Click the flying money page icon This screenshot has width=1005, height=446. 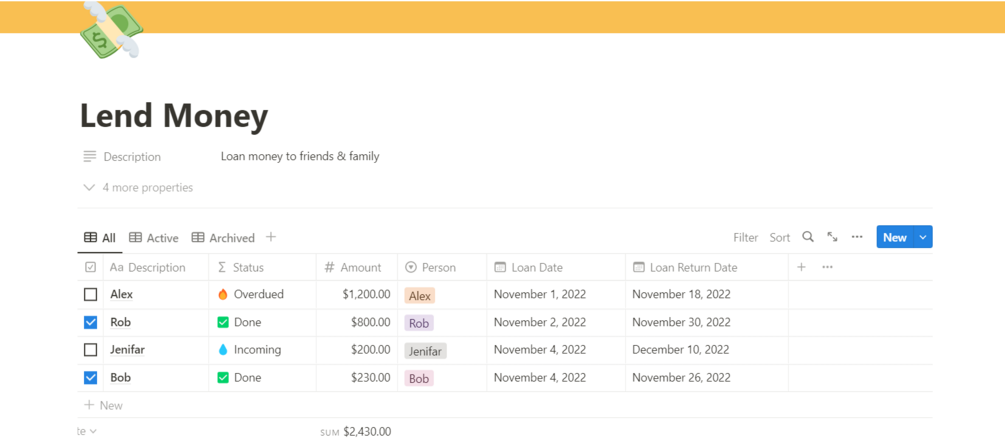[112, 30]
